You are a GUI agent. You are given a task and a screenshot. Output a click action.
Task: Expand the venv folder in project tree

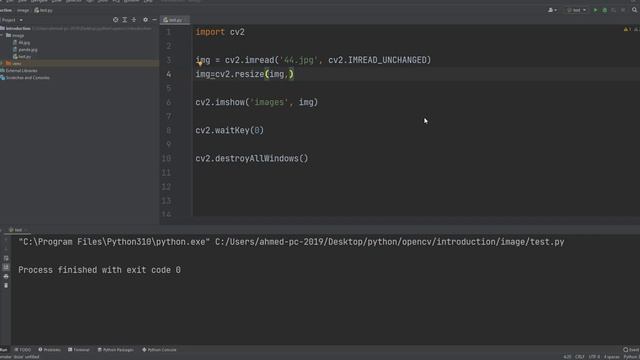(x=2, y=63)
